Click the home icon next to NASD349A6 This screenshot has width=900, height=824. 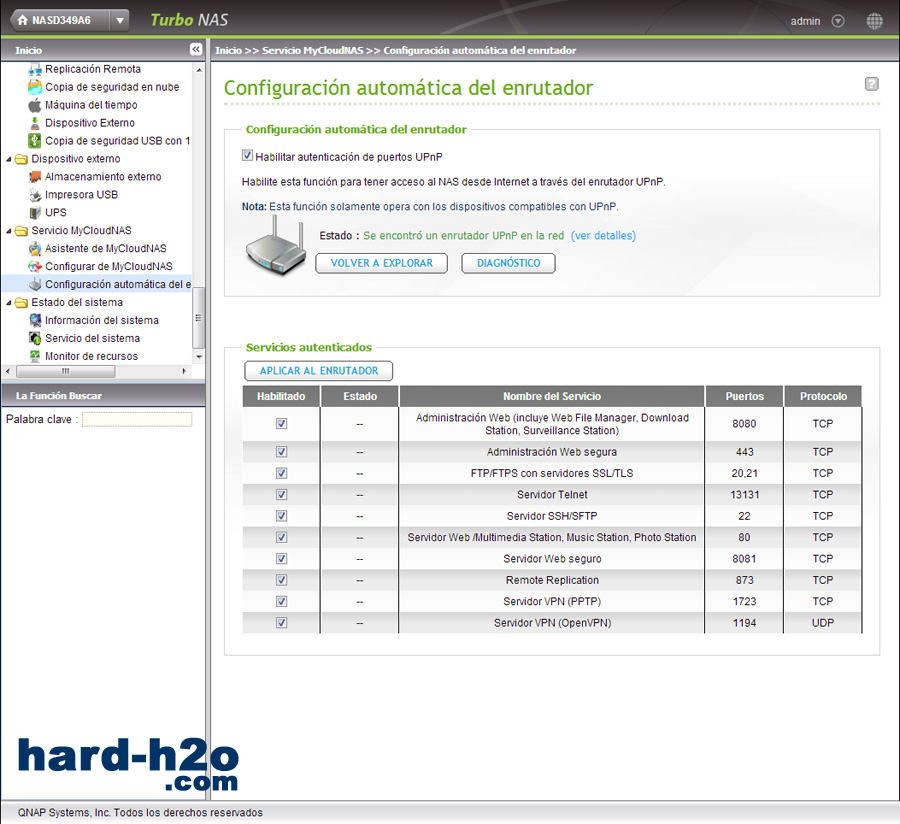click(x=23, y=20)
